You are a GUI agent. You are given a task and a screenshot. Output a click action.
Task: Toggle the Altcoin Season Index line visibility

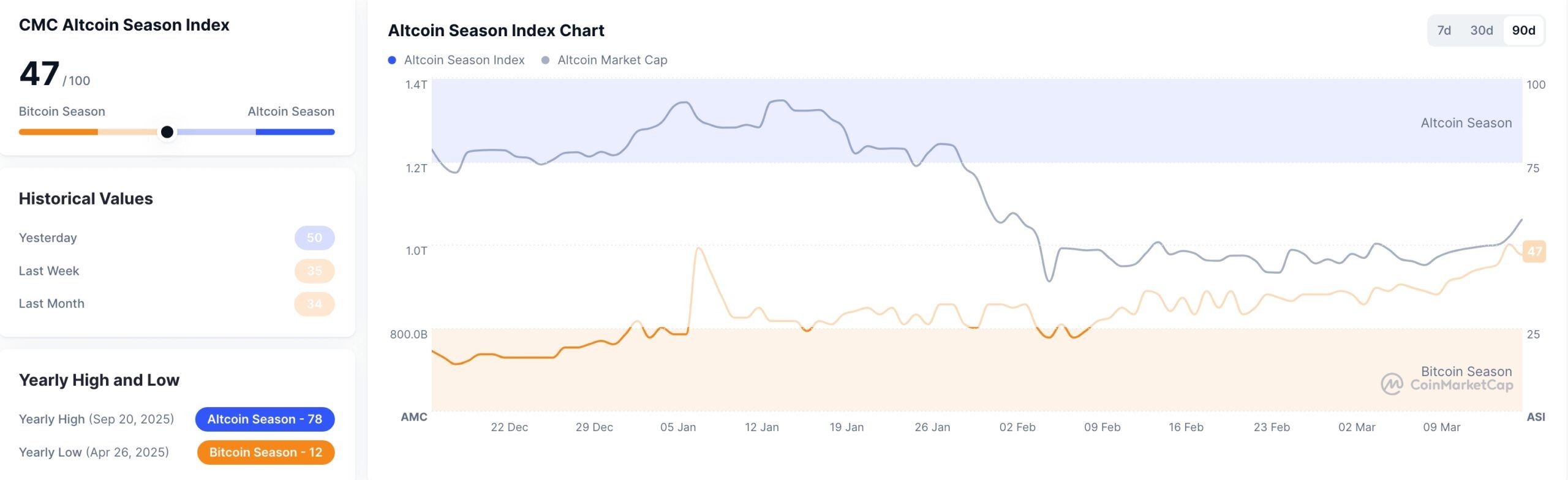tap(464, 59)
